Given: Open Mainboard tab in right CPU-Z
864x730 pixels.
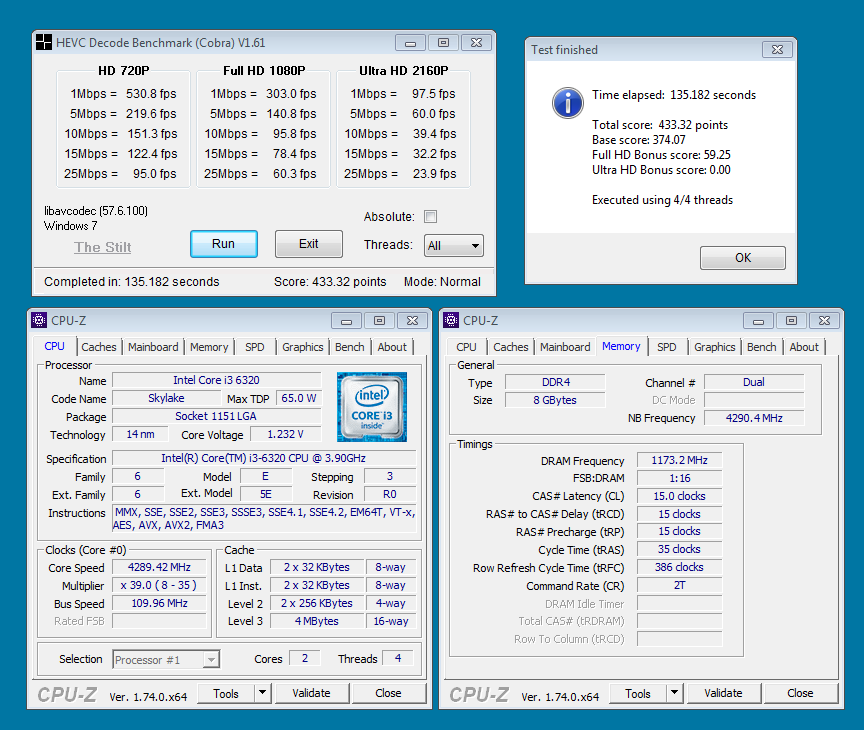Looking at the screenshot, I should [565, 347].
